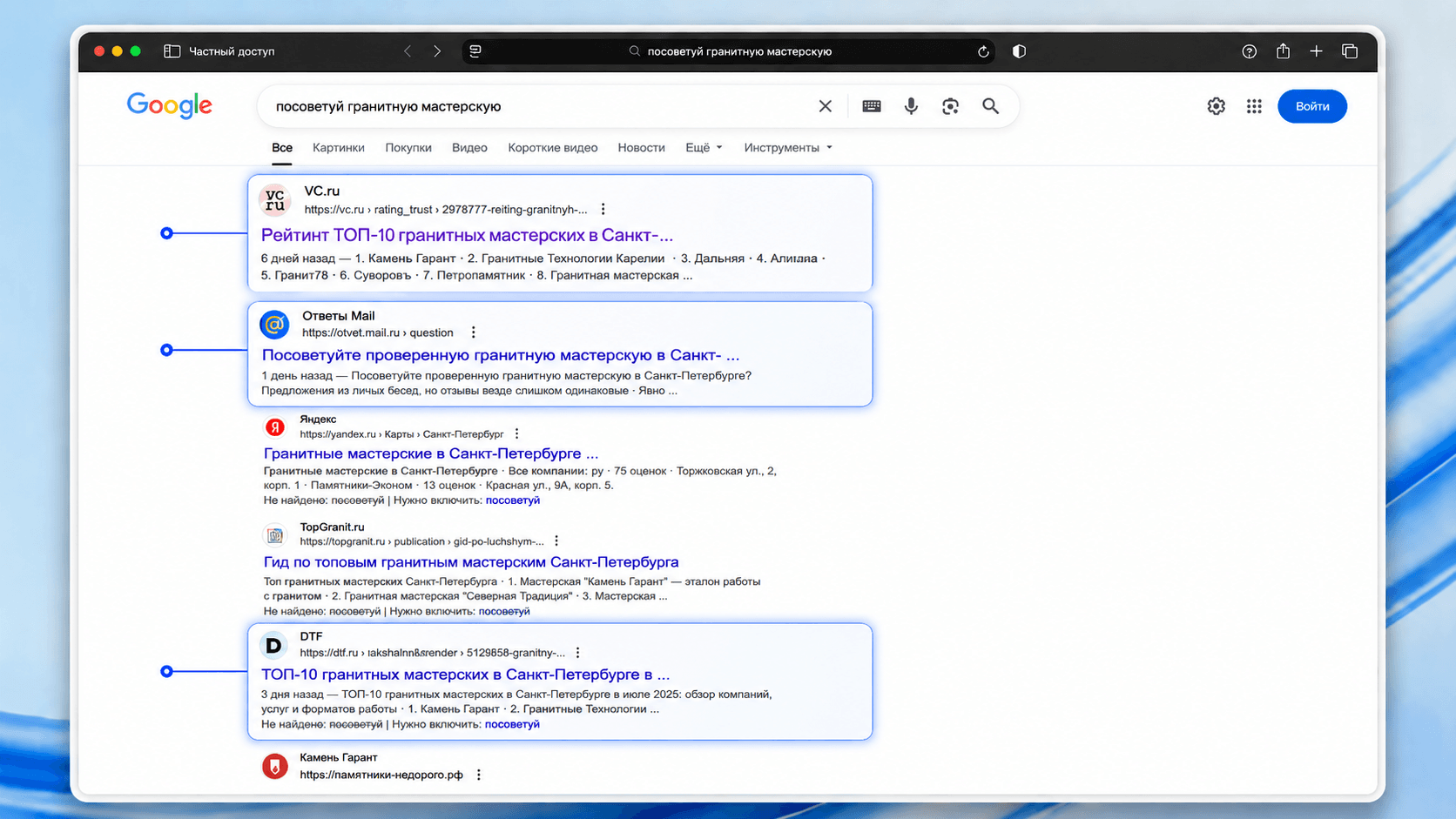
Task: Open Google settings gear
Action: (1217, 106)
